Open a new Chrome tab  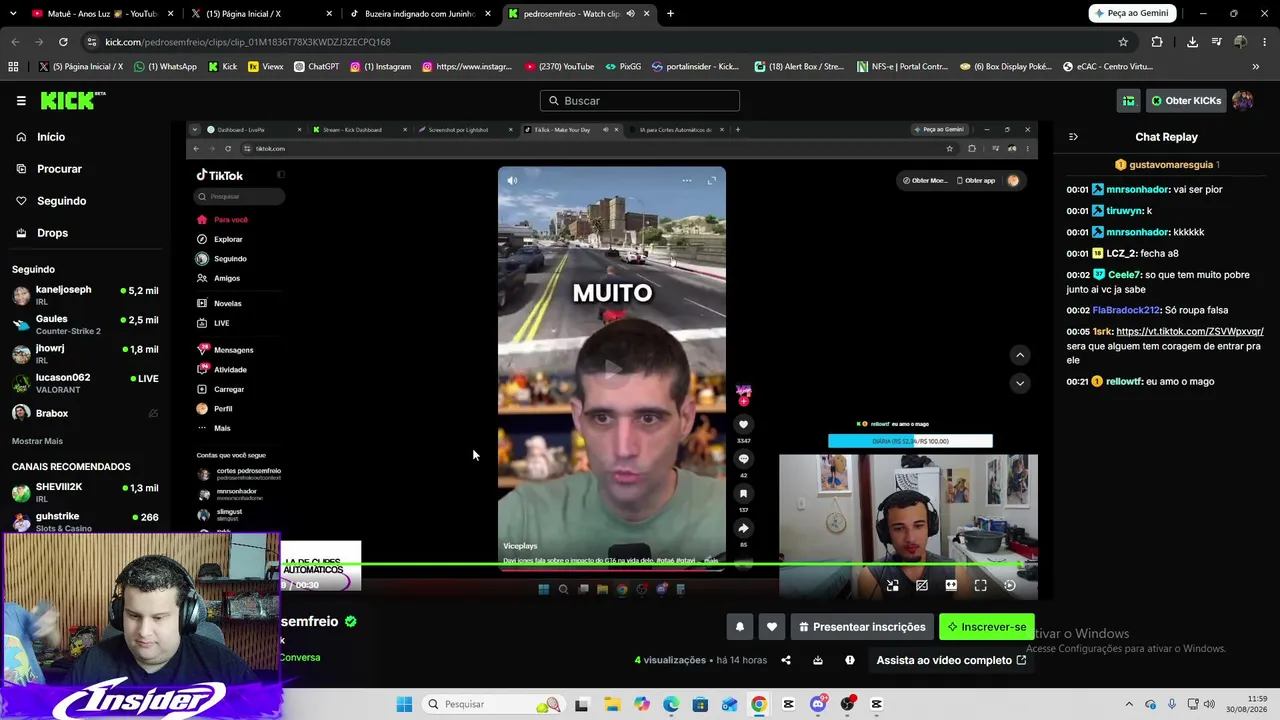click(670, 14)
